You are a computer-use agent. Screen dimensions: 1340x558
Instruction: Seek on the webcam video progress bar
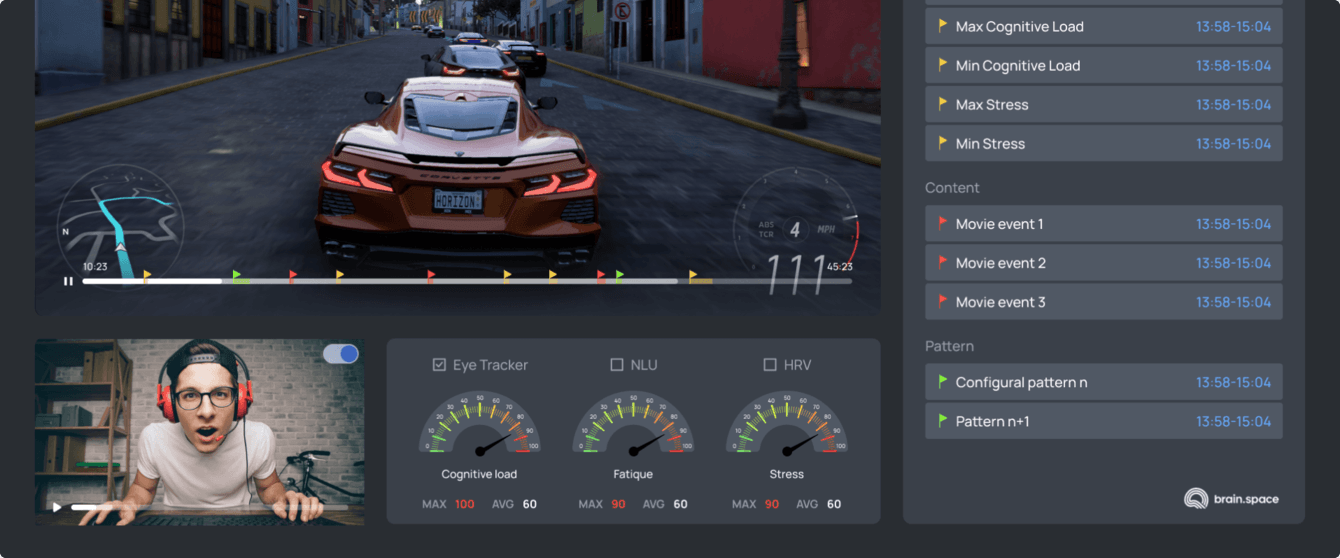tap(209, 508)
